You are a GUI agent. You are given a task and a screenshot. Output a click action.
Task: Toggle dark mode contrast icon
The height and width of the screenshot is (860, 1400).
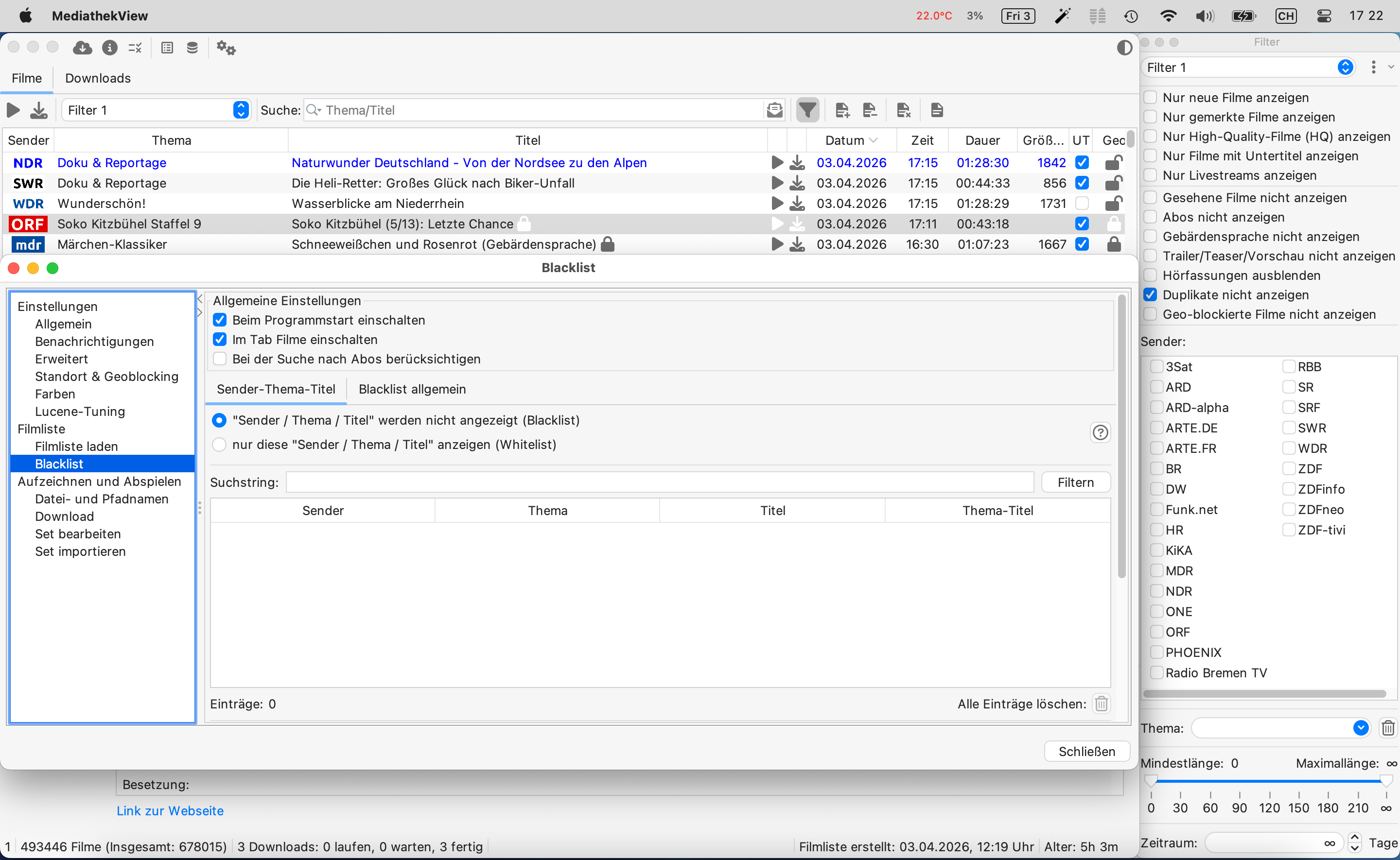click(1124, 48)
